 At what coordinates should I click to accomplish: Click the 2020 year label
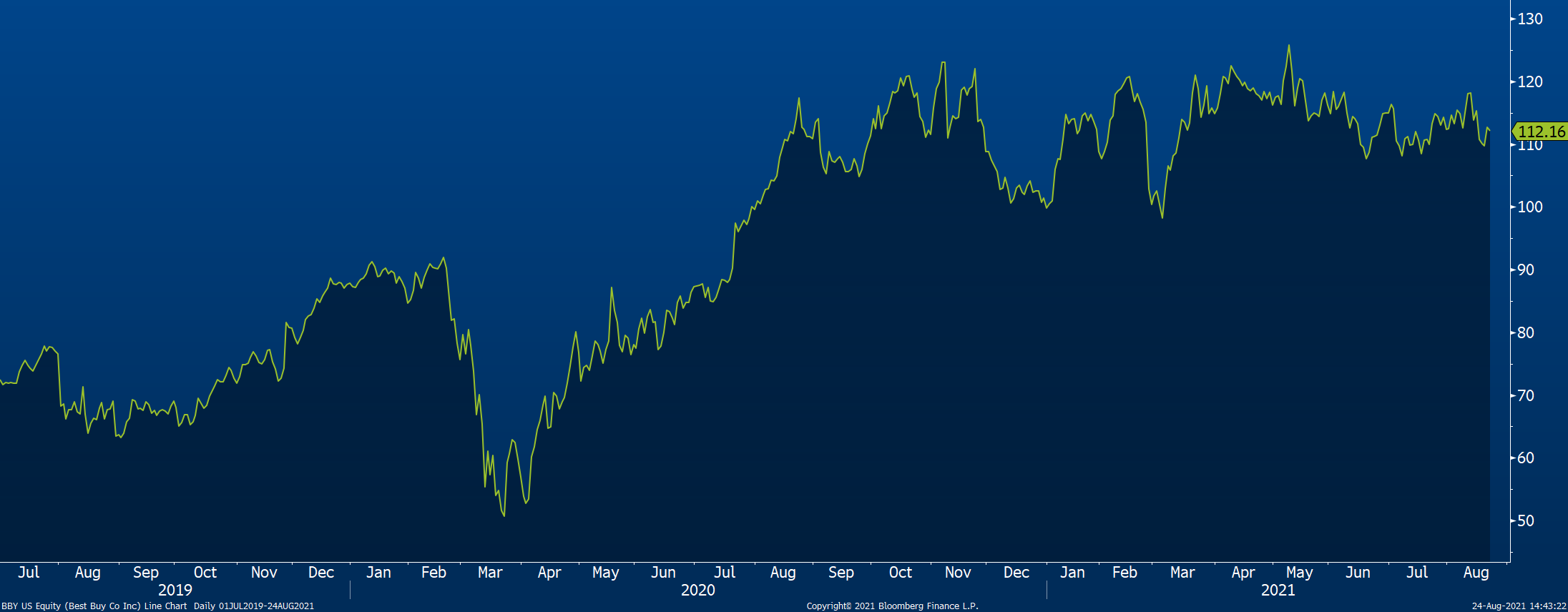[x=698, y=590]
